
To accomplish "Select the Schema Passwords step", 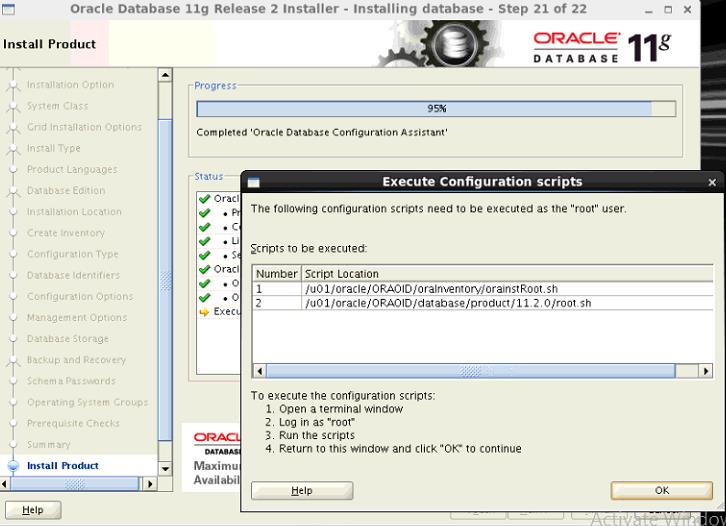I will [71, 381].
